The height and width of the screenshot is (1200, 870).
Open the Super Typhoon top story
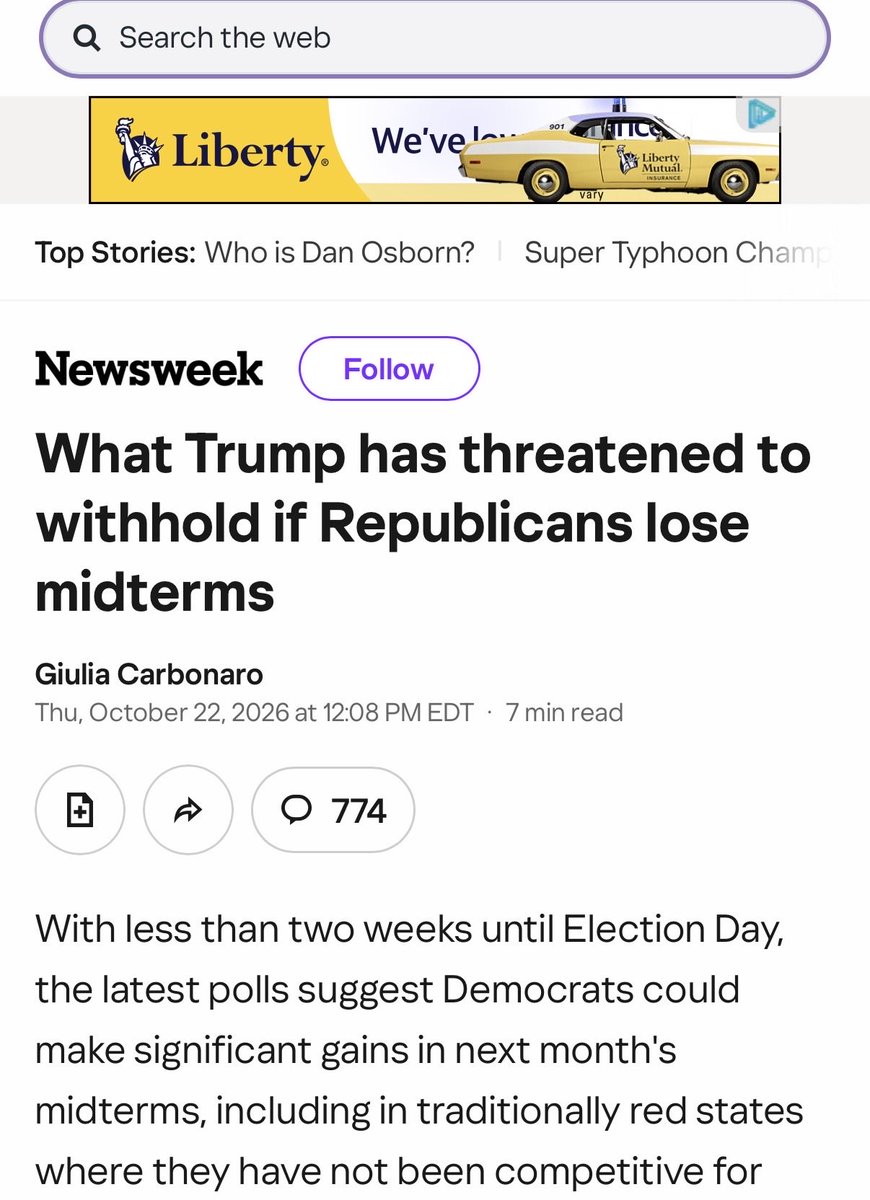pyautogui.click(x=677, y=252)
